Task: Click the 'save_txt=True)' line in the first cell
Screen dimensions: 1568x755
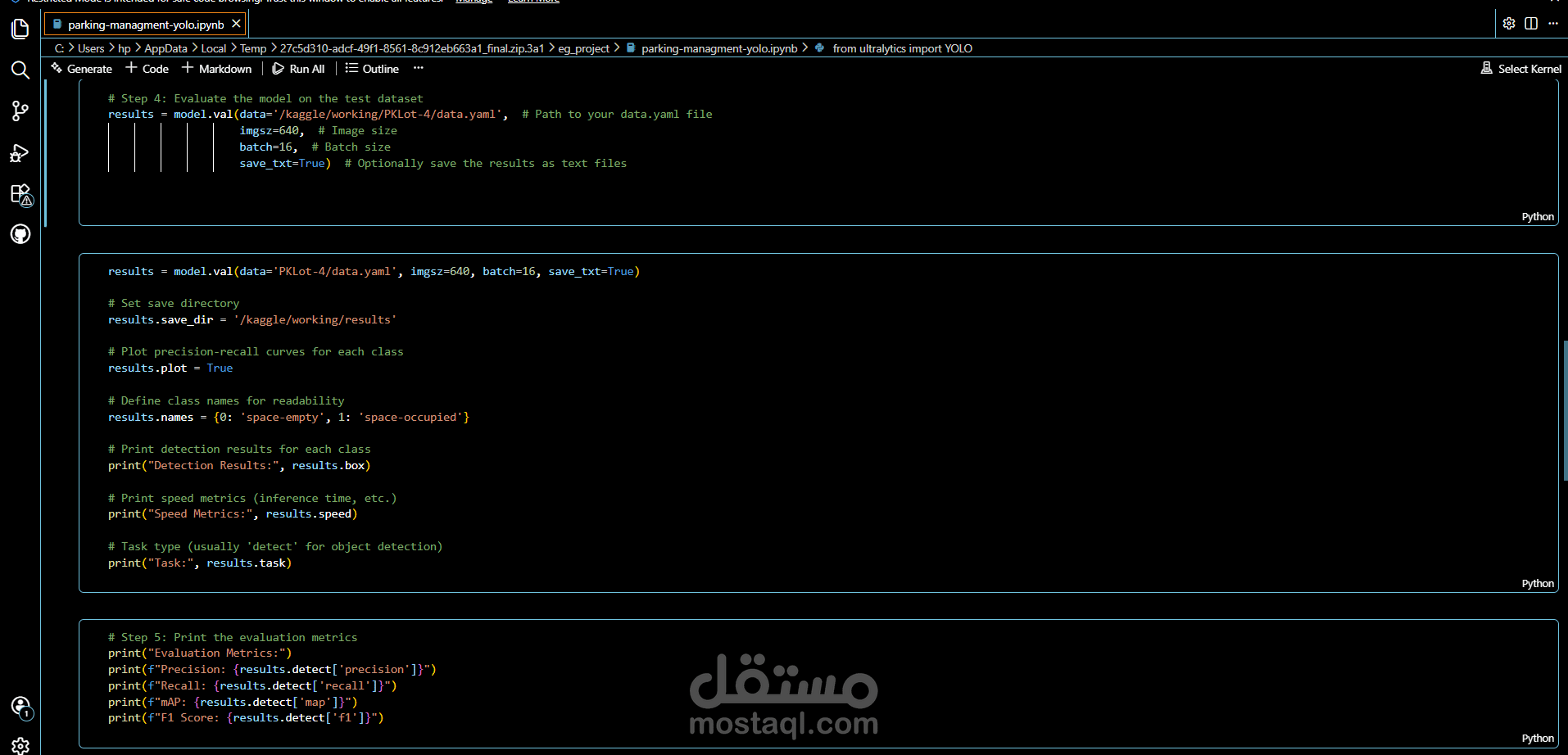Action: 433,164
